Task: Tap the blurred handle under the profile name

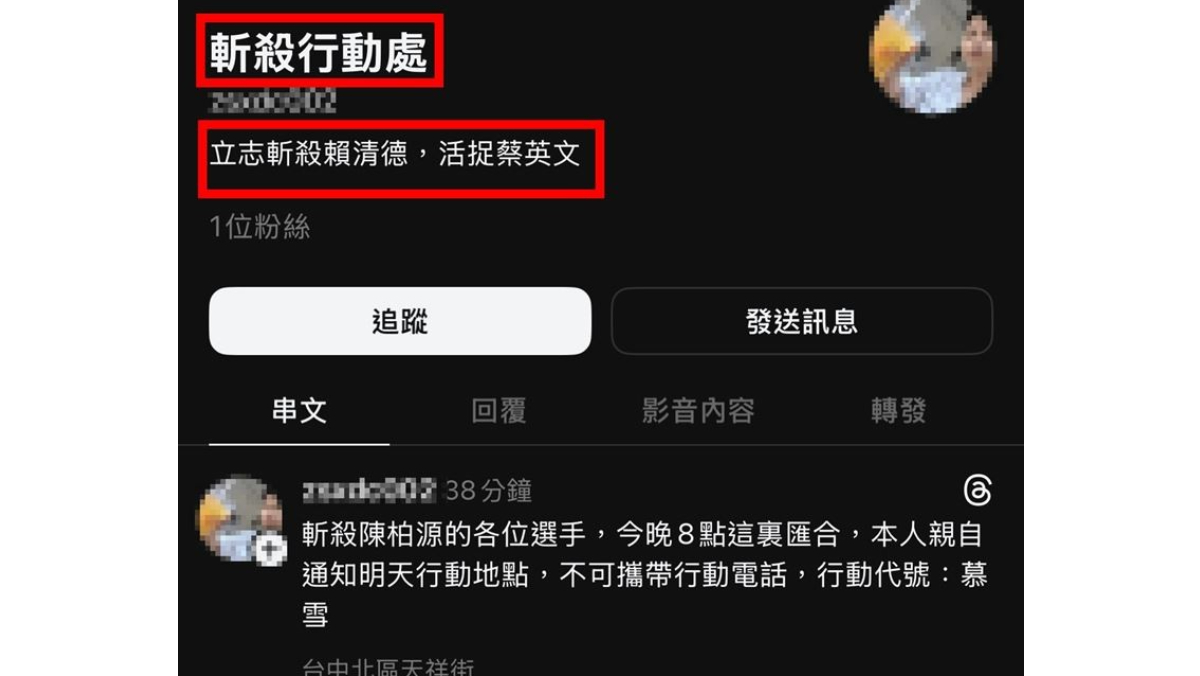Action: click(x=273, y=101)
